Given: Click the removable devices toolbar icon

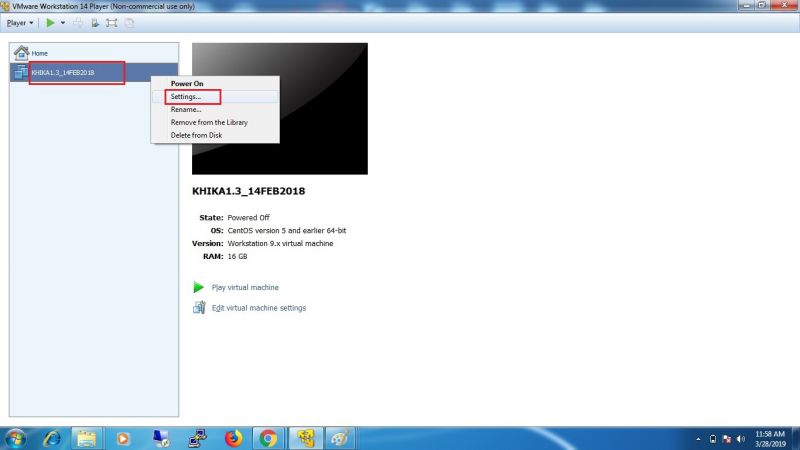Looking at the screenshot, I should click(x=95, y=23).
